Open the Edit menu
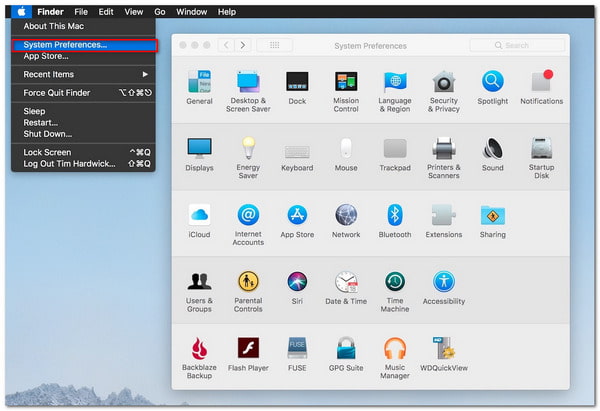This screenshot has width=600, height=411. tap(106, 12)
